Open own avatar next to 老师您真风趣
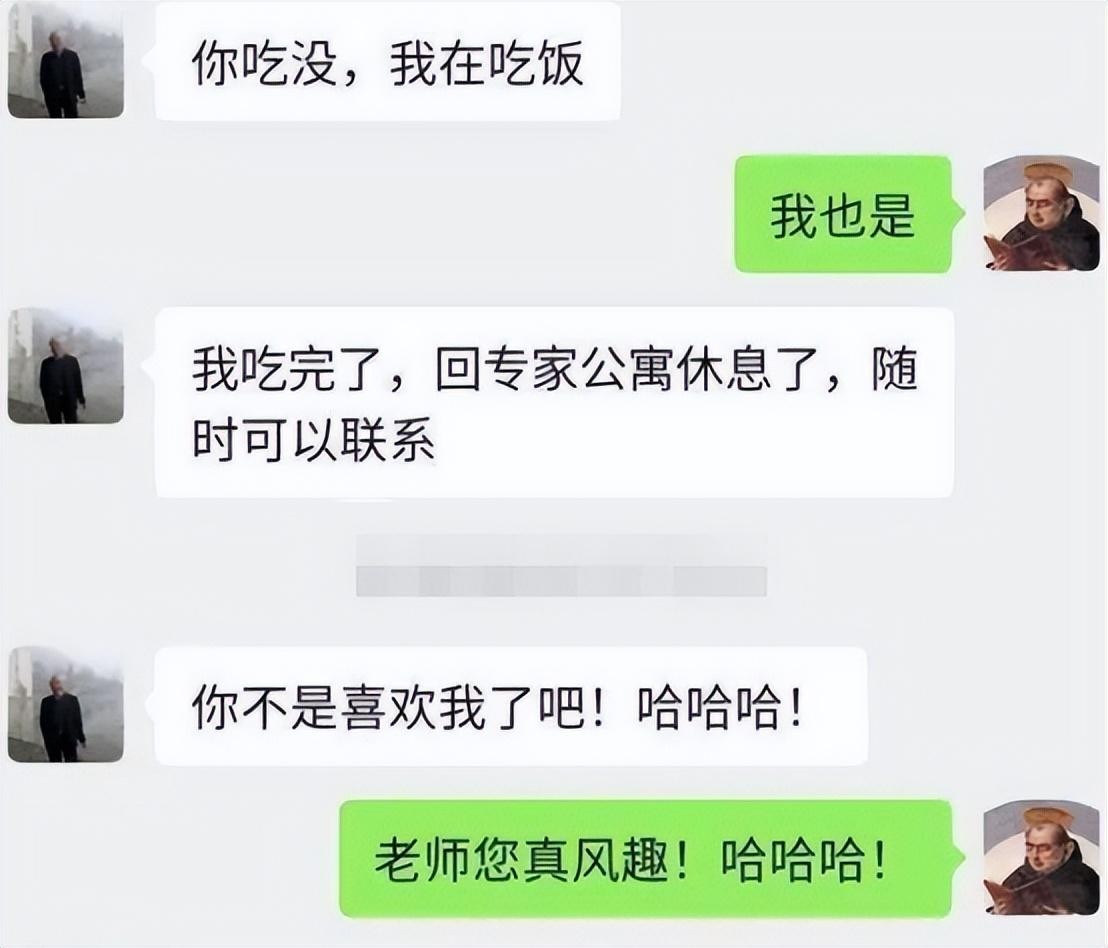 coord(1042,858)
